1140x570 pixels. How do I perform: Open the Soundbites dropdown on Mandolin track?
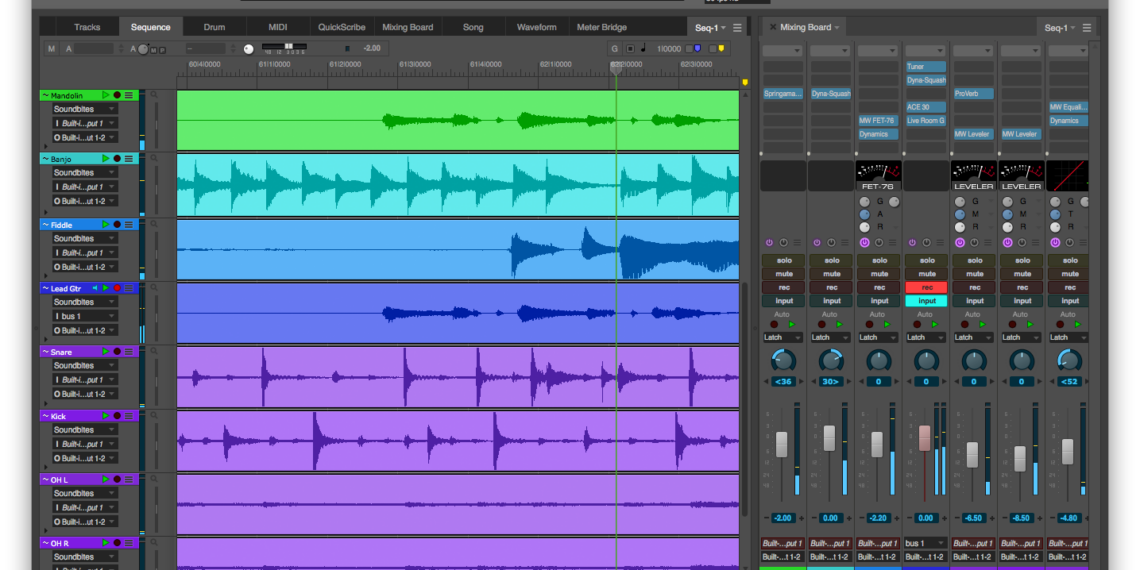(x=83, y=109)
